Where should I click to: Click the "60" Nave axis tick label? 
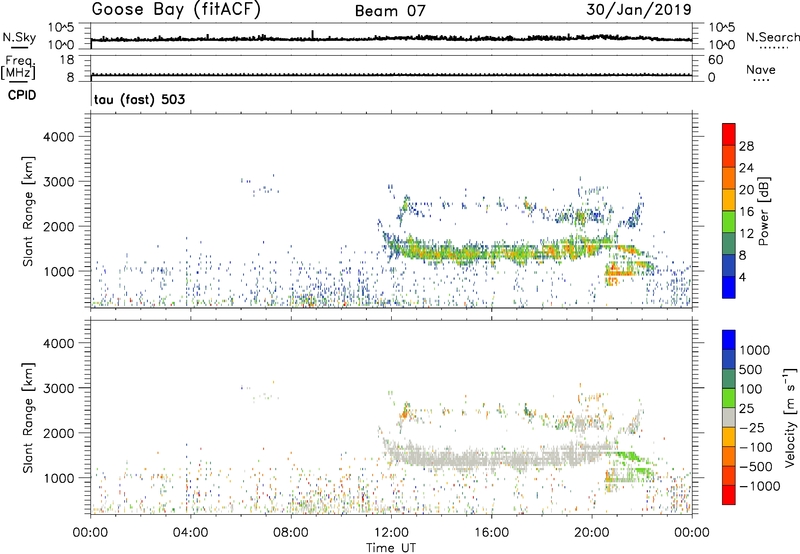coord(716,60)
